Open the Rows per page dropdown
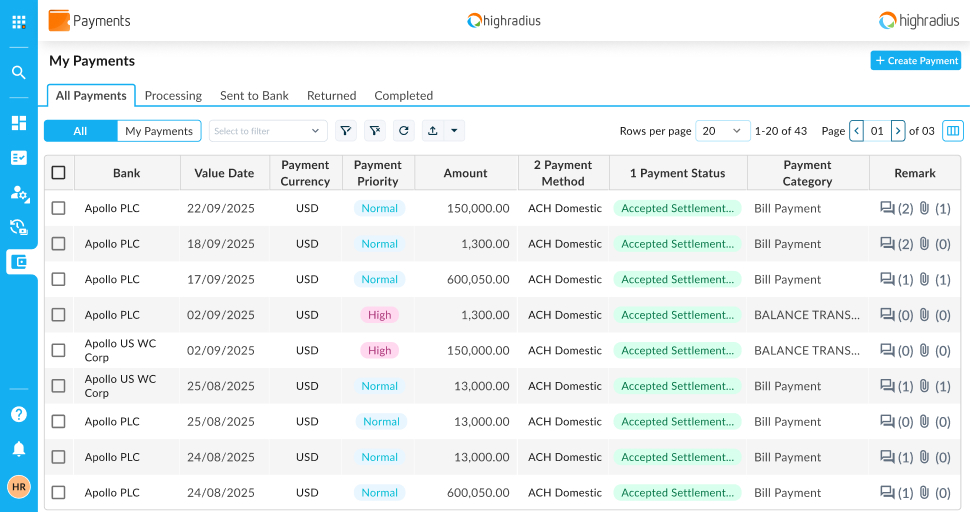 (722, 131)
